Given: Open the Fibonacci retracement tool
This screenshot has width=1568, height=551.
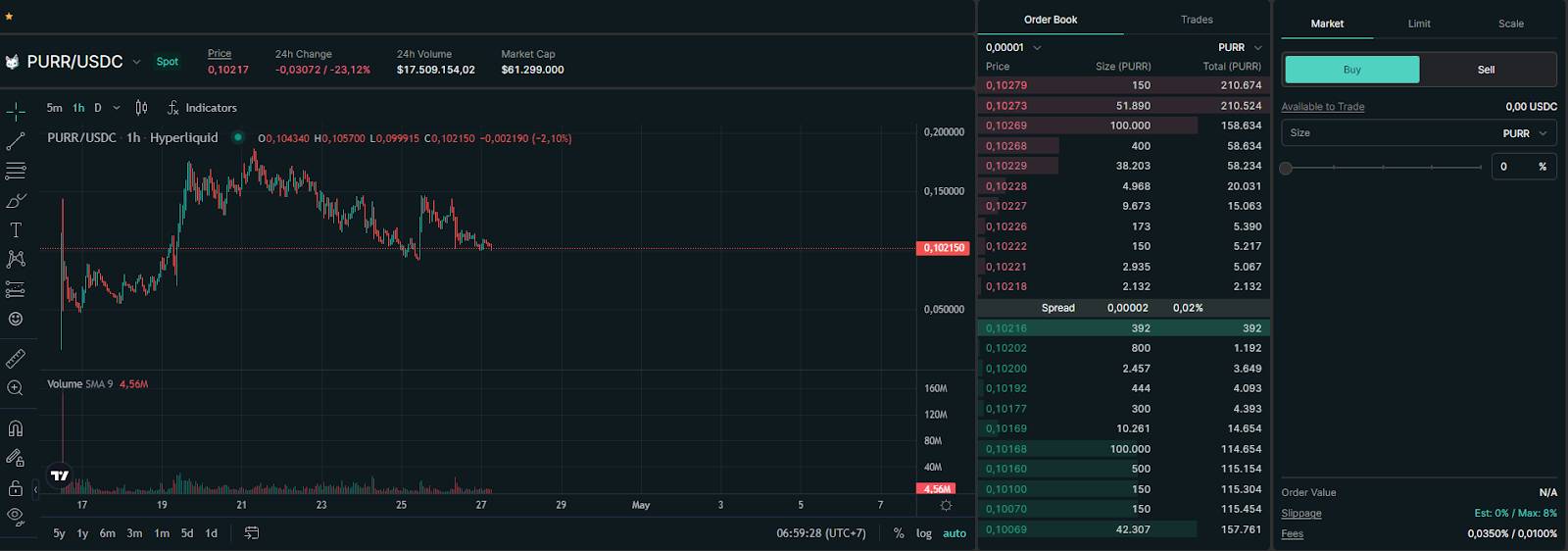Looking at the screenshot, I should [16, 171].
